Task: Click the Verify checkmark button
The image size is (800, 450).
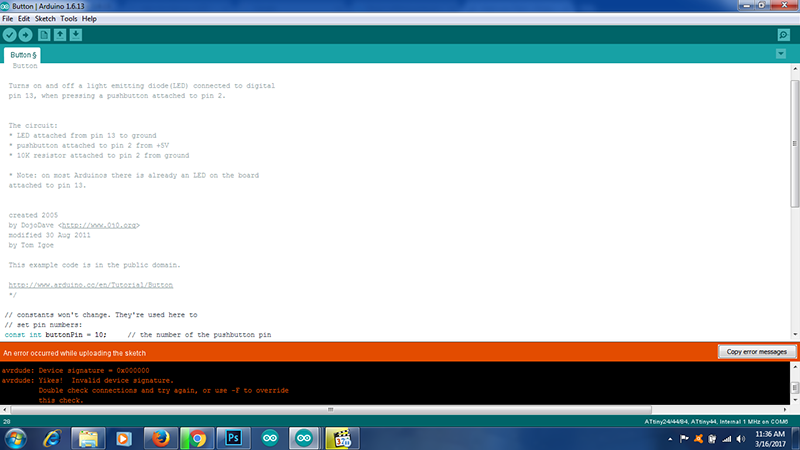Action: (x=10, y=35)
